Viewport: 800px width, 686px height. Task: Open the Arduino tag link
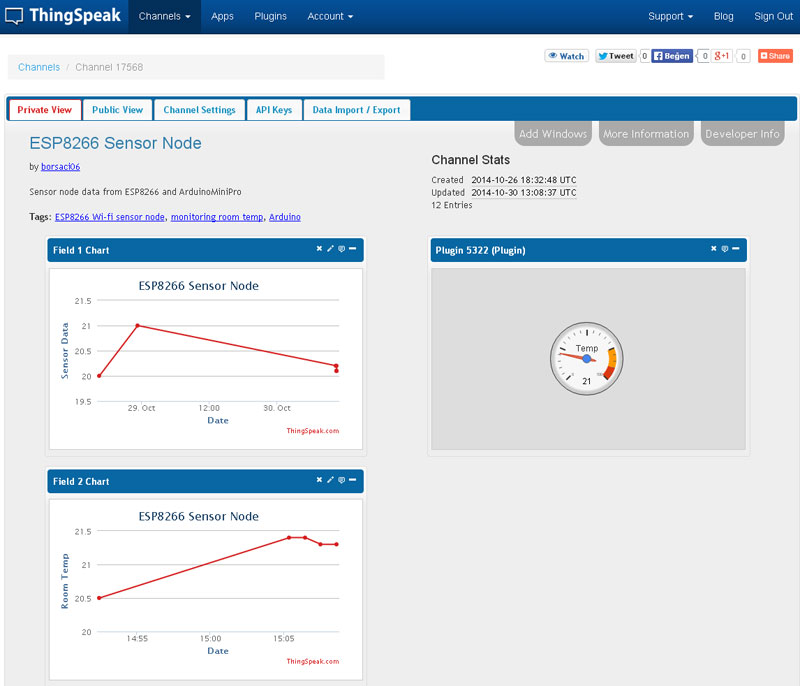285,217
